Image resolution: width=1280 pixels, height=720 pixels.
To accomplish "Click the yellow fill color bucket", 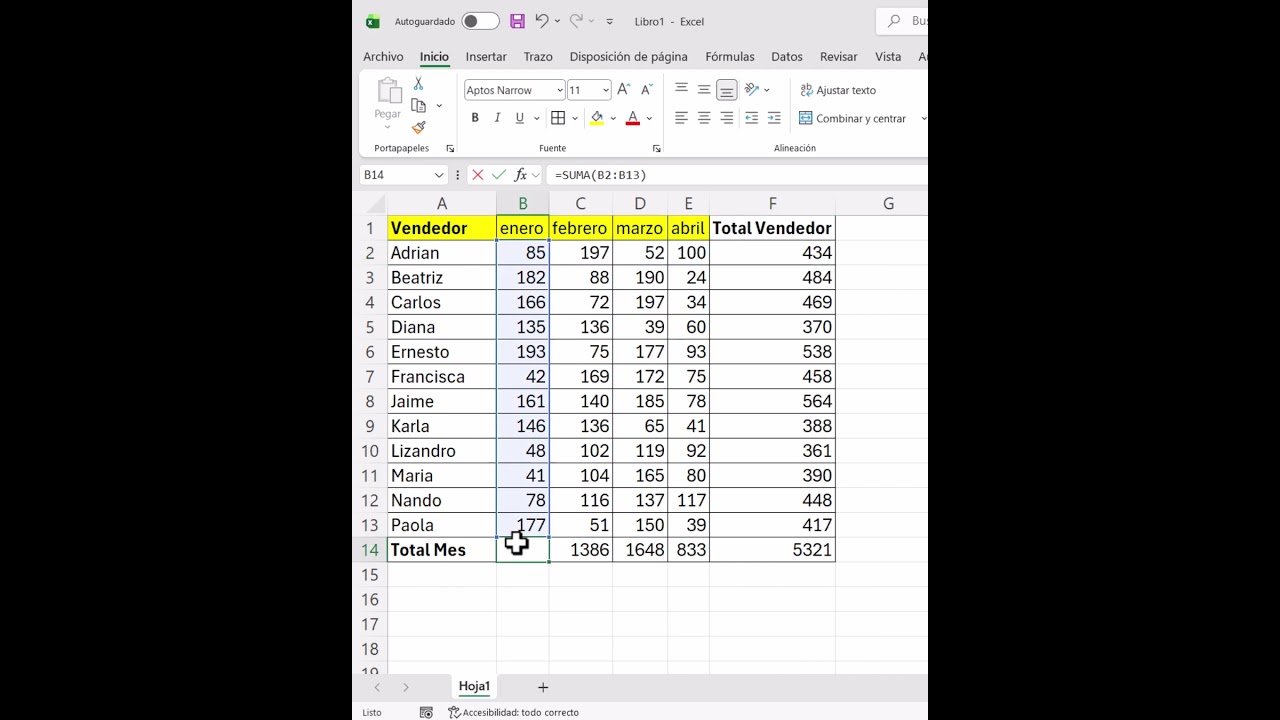I will pos(597,118).
